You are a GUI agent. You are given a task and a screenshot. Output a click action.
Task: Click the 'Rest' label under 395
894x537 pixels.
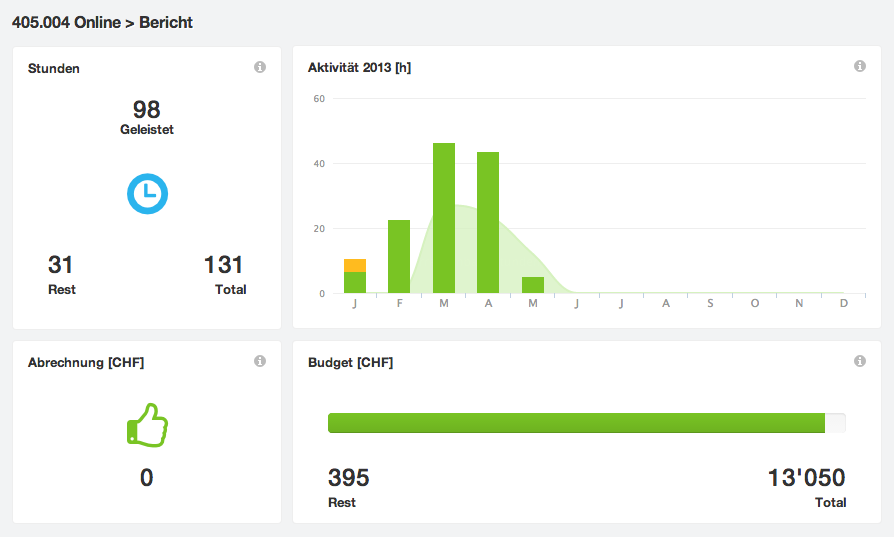342,502
